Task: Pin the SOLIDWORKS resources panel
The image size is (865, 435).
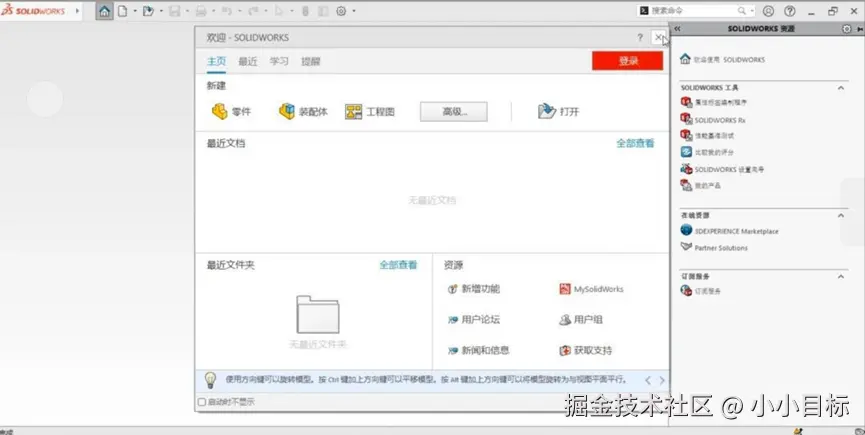Action: click(x=859, y=29)
